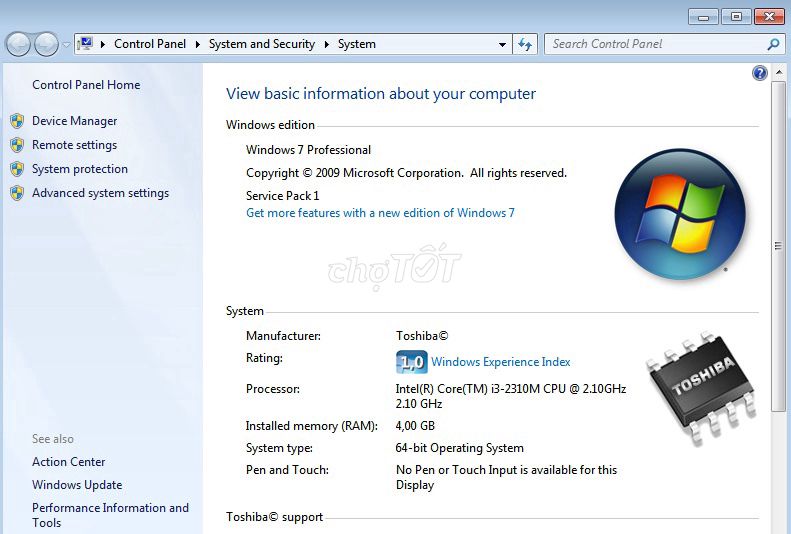Image resolution: width=791 pixels, height=534 pixels.
Task: Click the Forward navigation arrow button
Action: click(46, 44)
